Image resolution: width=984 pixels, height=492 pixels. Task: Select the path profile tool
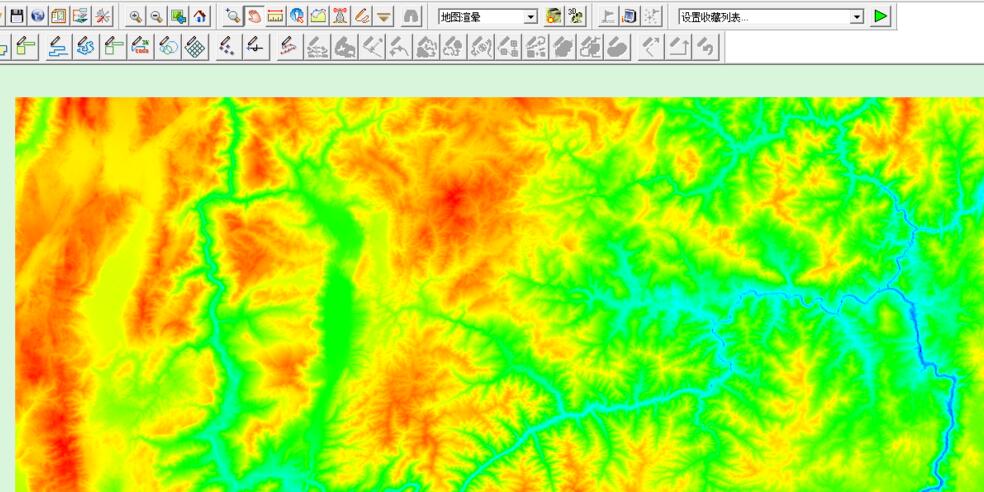point(318,16)
